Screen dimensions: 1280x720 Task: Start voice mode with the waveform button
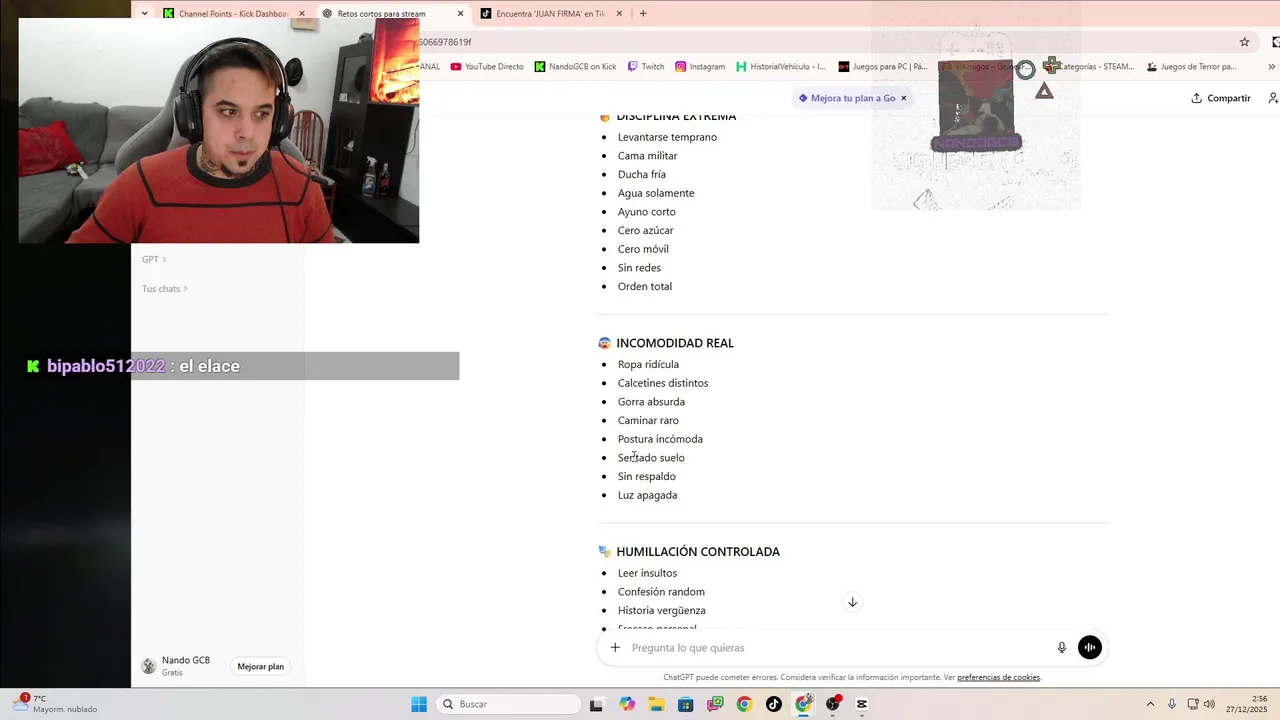click(1090, 648)
